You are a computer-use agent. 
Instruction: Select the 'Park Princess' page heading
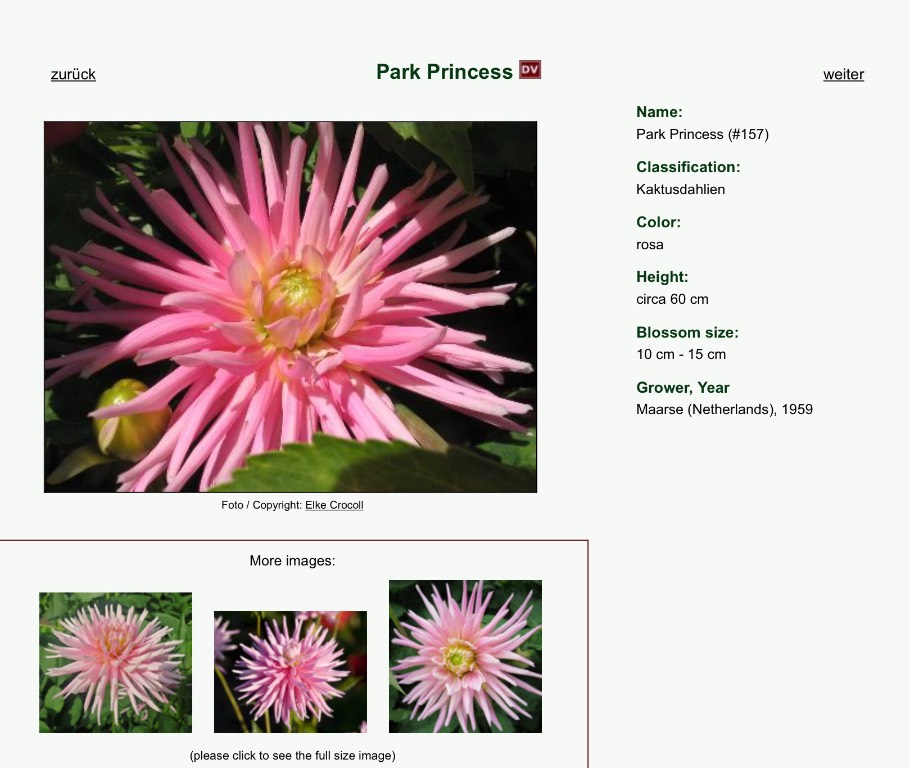(445, 72)
